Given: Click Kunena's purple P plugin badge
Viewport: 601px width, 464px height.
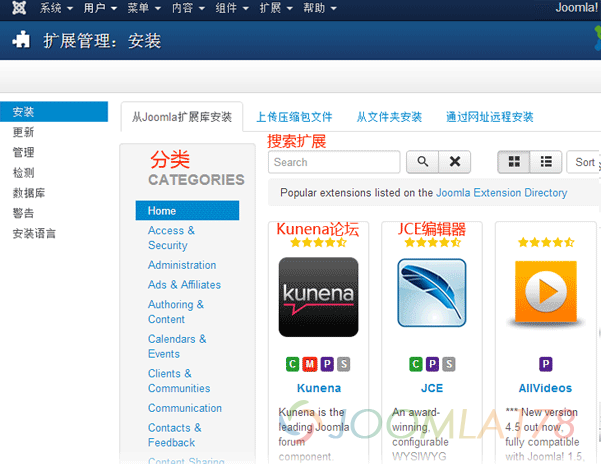Looking at the screenshot, I should [327, 364].
